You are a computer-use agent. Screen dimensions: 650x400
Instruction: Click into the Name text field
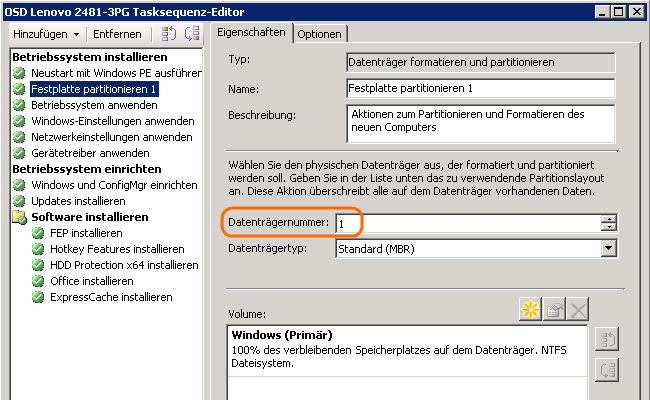[x=478, y=88]
